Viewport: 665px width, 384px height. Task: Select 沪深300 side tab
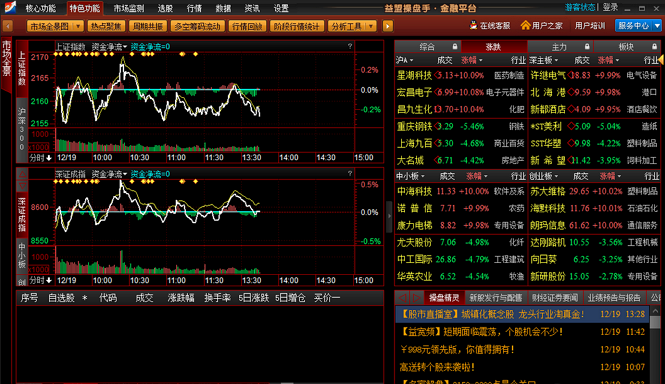21,129
